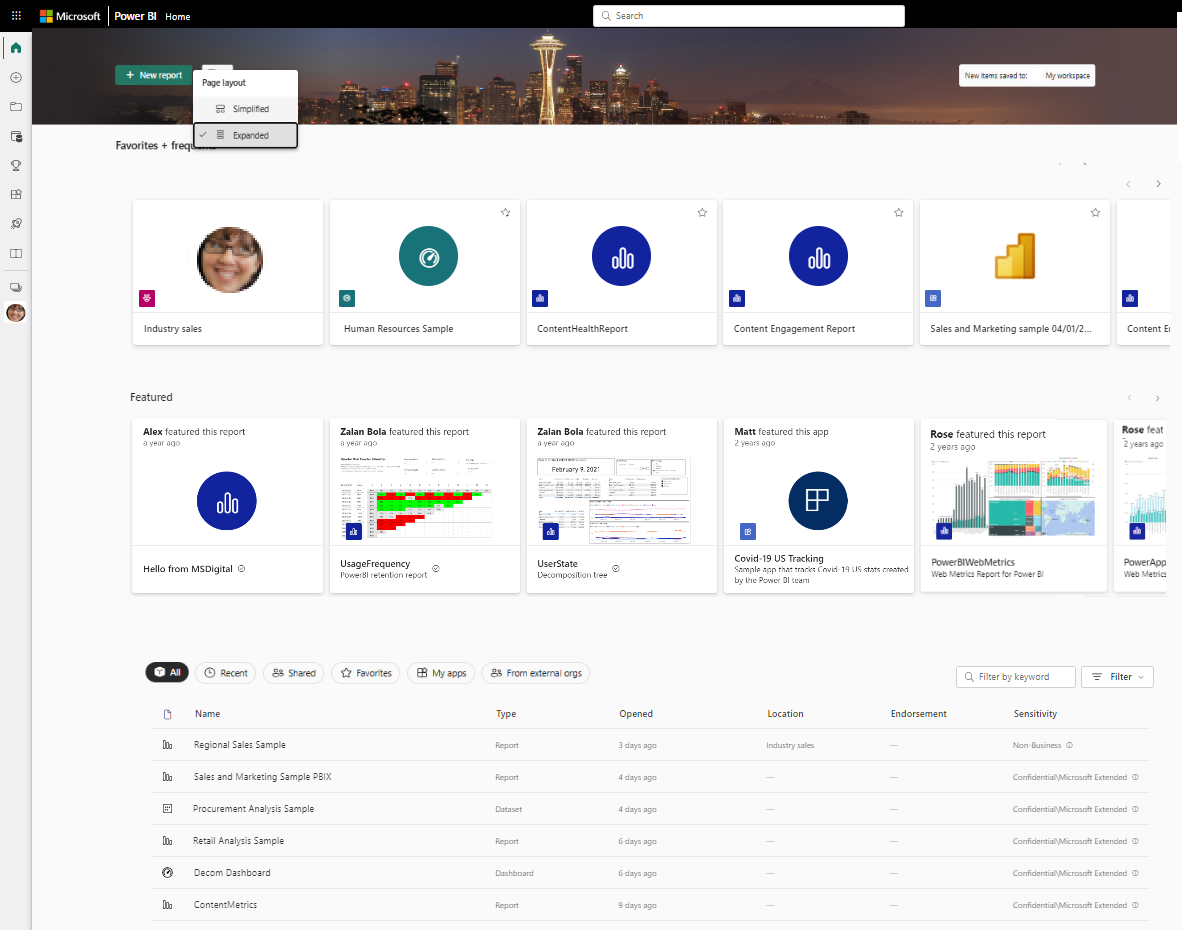Open Covid-19 US Tracking app icon
1182x930 pixels.
[x=818, y=501]
